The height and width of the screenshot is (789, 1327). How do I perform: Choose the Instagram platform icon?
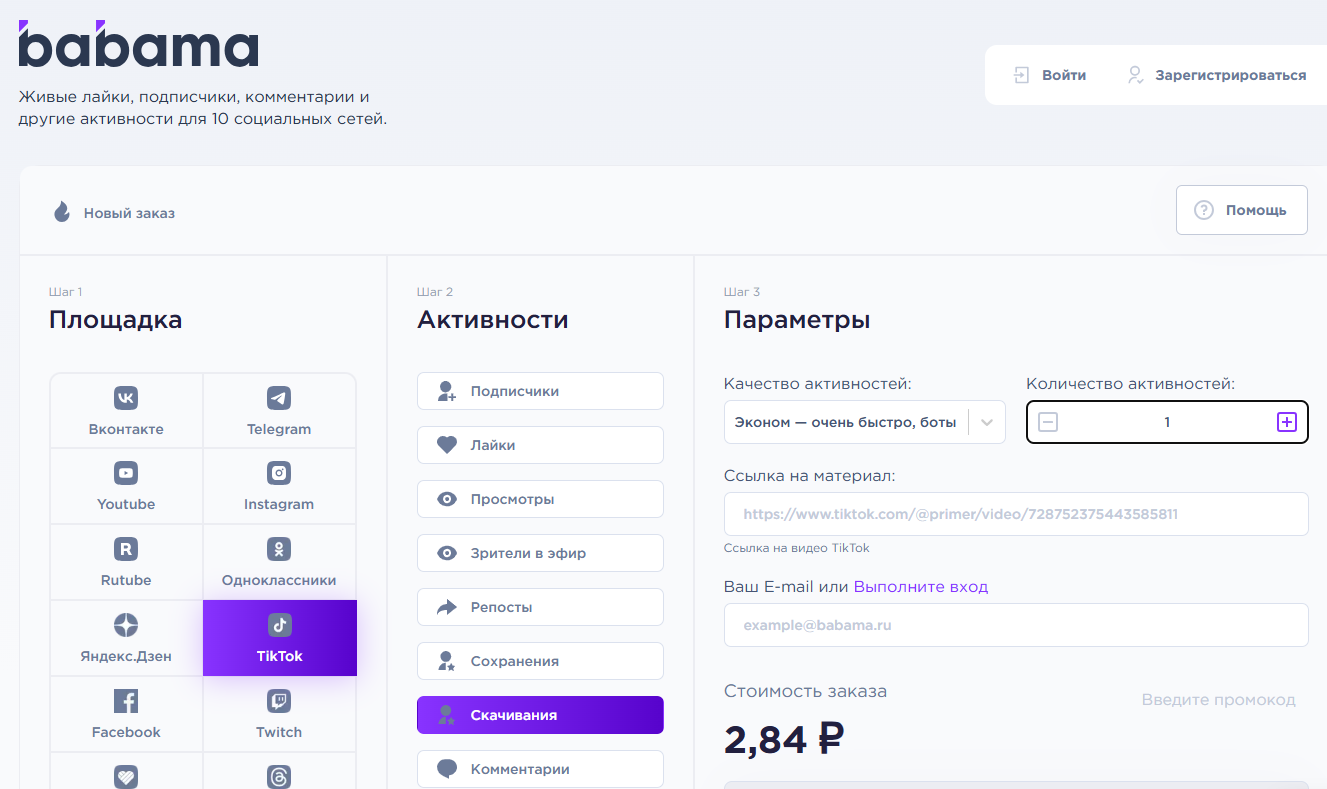[279, 473]
